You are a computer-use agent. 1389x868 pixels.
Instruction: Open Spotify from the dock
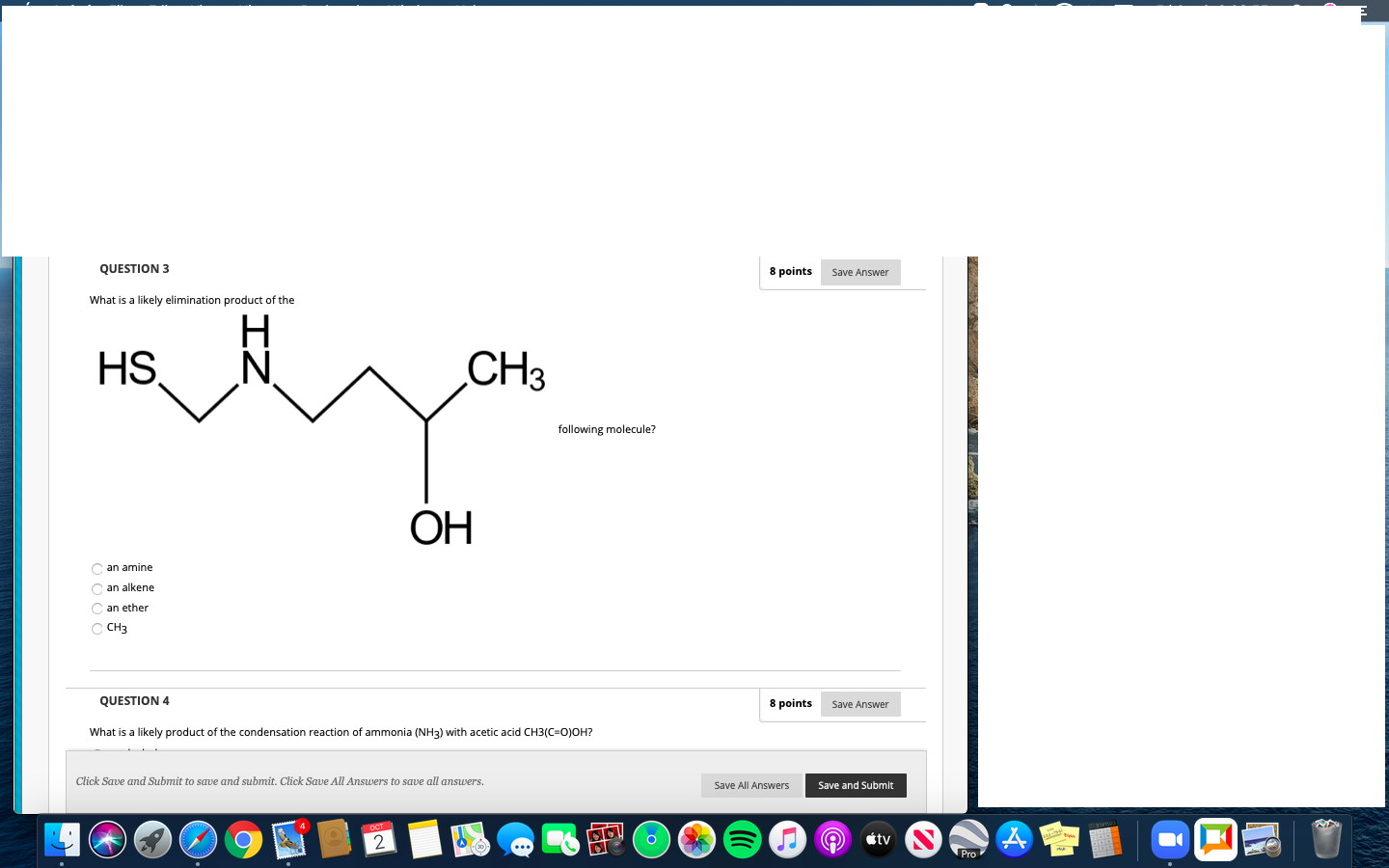pyautogui.click(x=742, y=840)
